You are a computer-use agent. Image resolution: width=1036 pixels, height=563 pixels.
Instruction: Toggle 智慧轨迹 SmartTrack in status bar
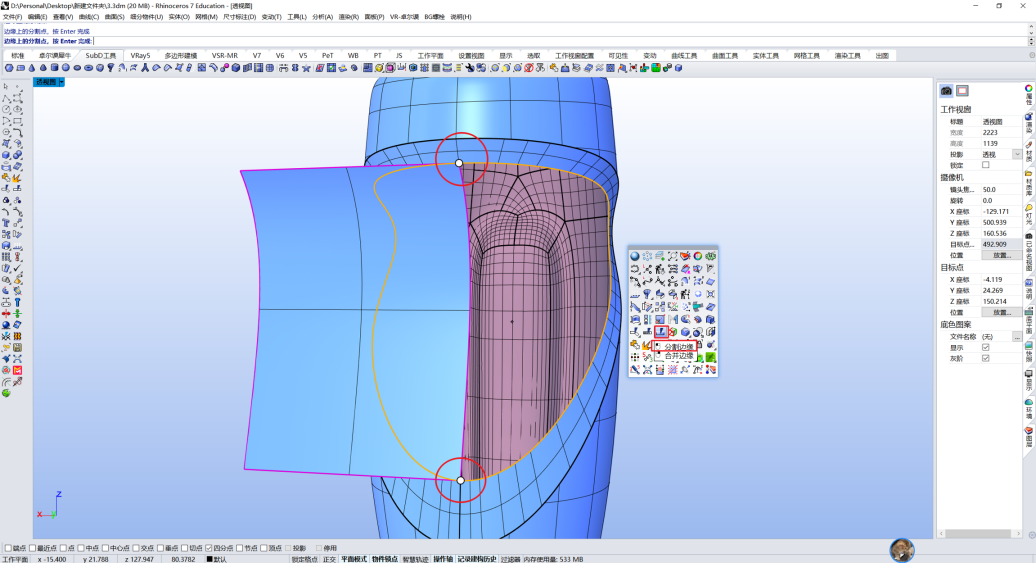click(414, 559)
